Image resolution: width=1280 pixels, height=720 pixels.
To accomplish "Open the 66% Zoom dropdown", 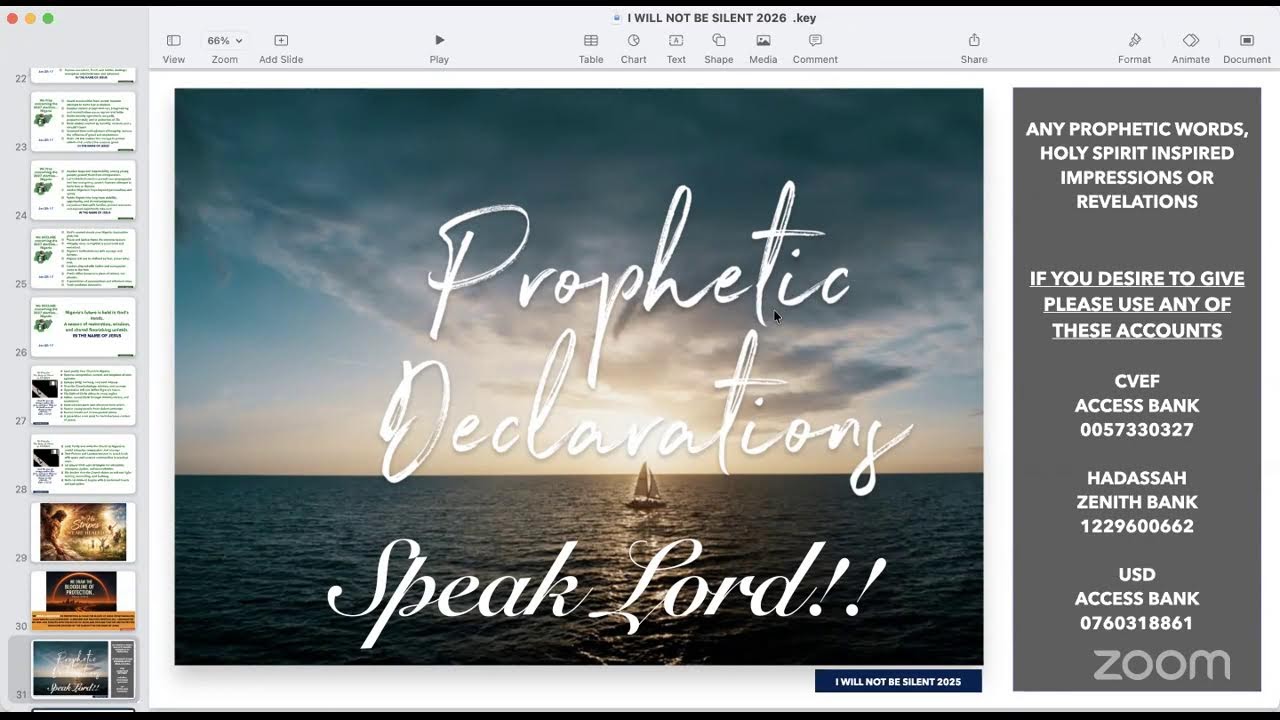I will pos(224,41).
